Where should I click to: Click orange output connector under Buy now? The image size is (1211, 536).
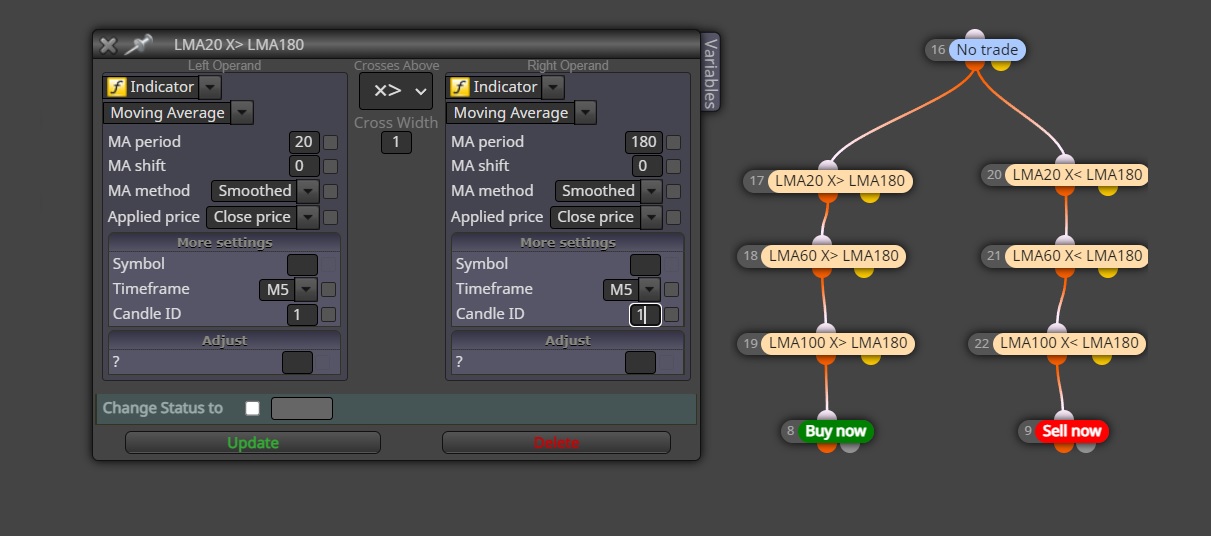click(x=827, y=445)
